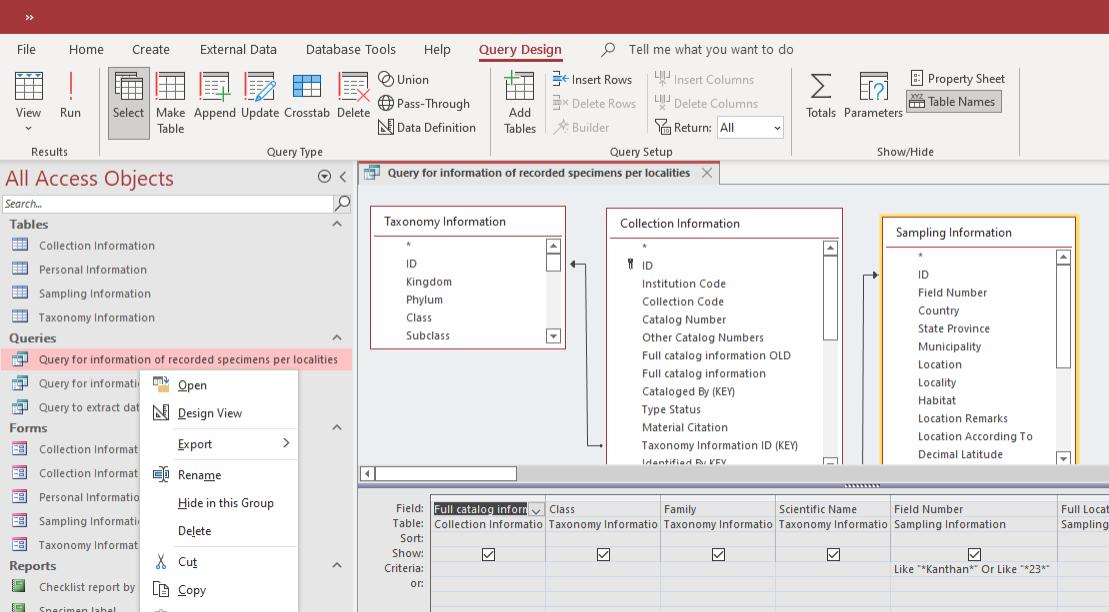Screen dimensions: 1109x612
Task: Run the query with the Run icon
Action: [x=70, y=95]
